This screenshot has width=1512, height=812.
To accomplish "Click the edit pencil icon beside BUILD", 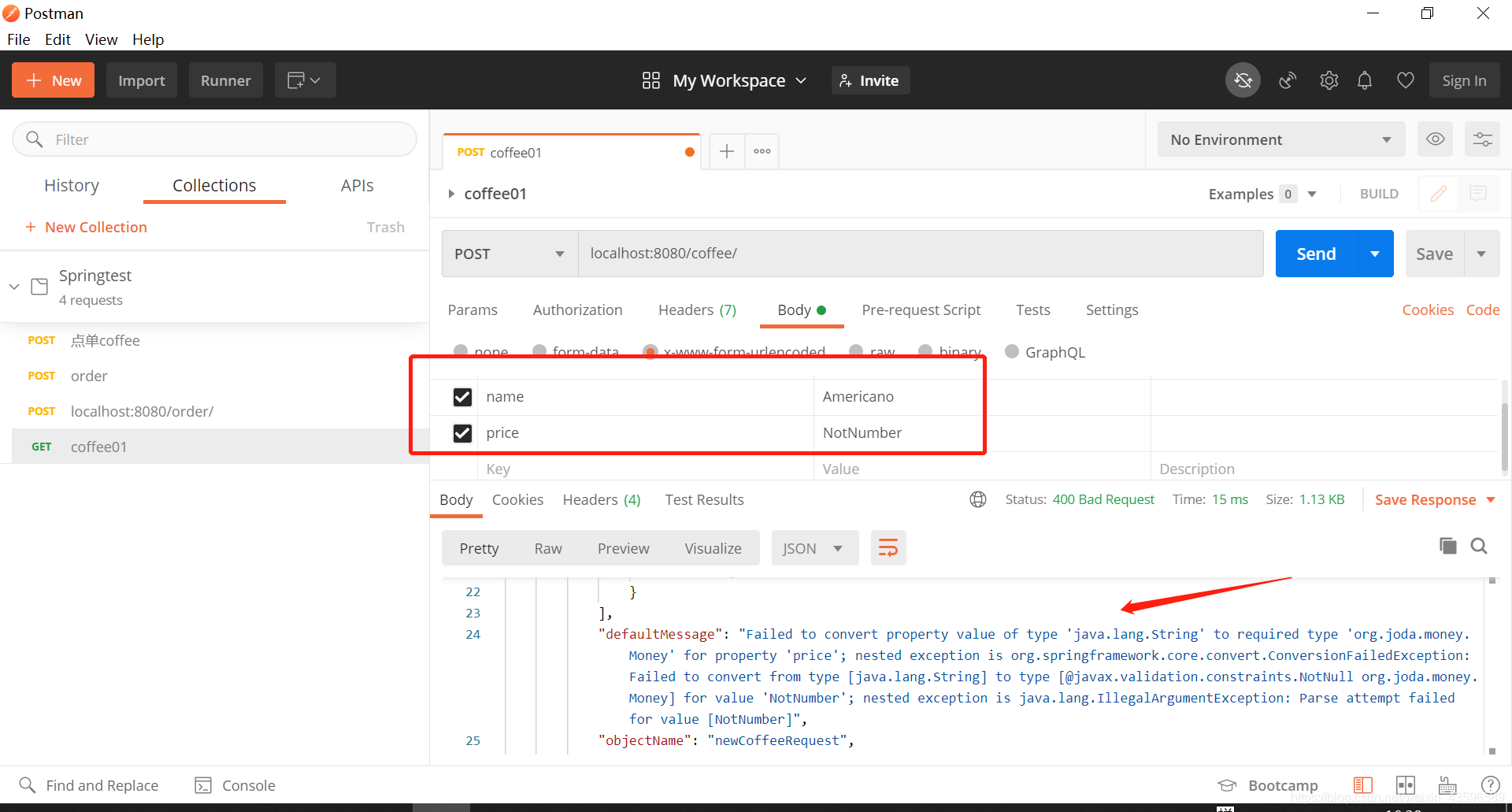I will pos(1439,194).
